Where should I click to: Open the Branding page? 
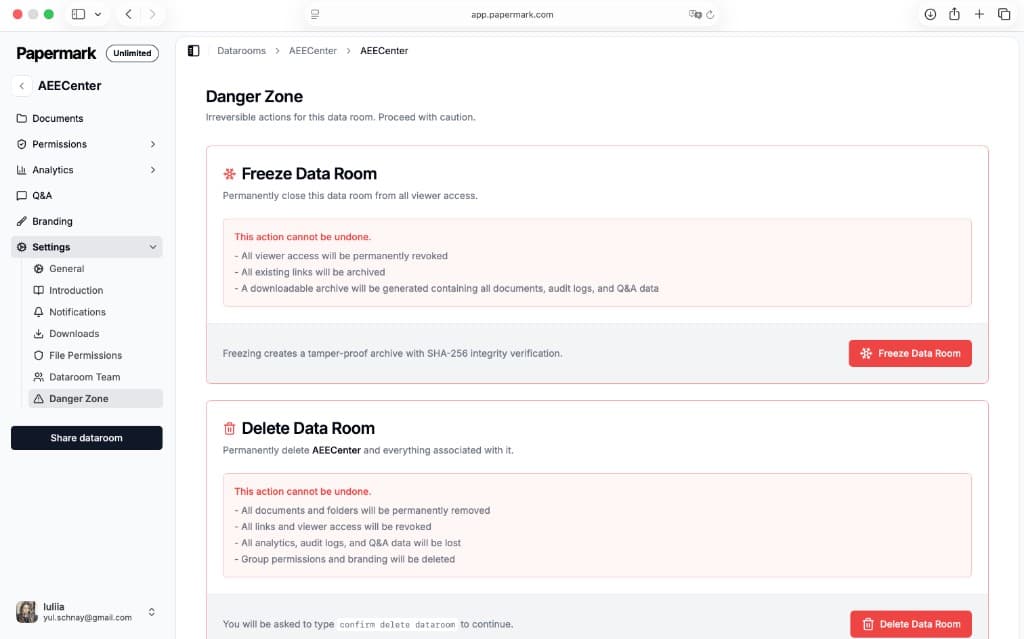pos(86,221)
